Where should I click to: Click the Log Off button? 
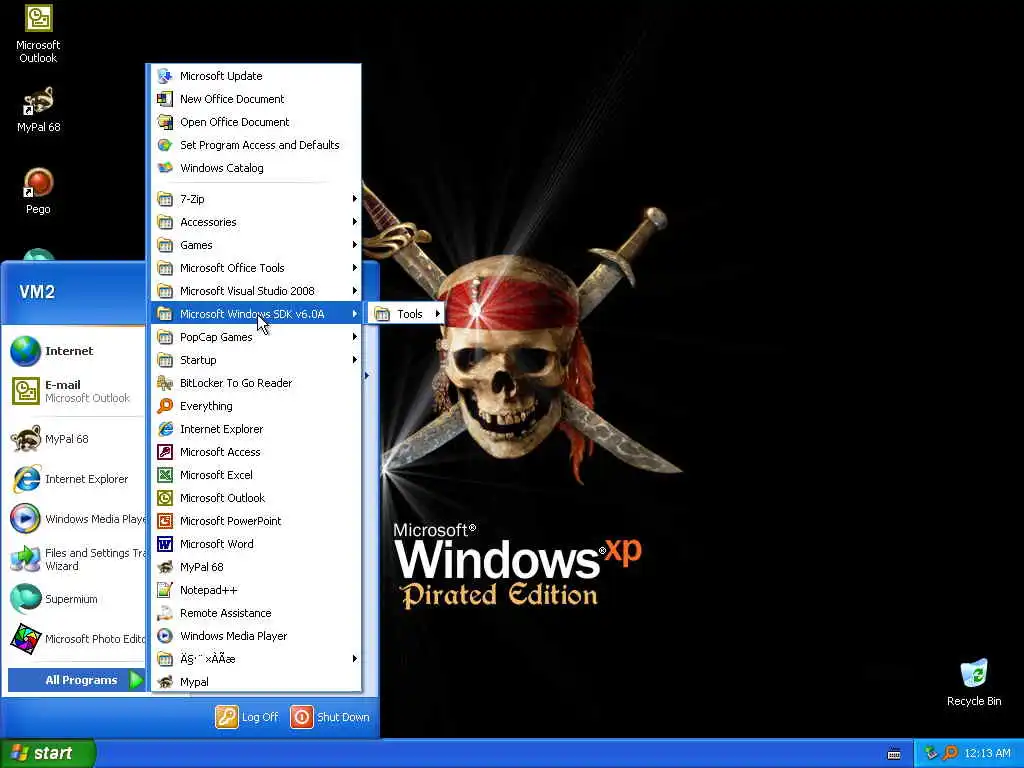[x=247, y=717]
